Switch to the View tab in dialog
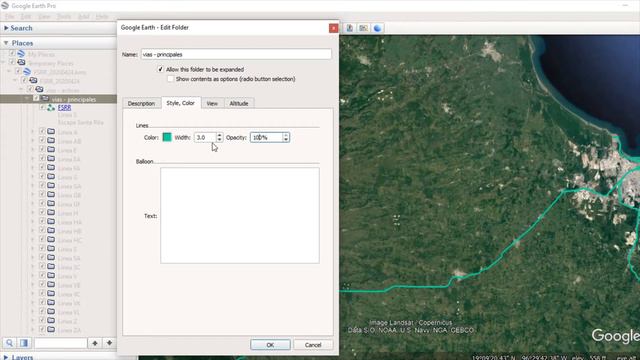This screenshot has height=360, width=640. [x=212, y=103]
